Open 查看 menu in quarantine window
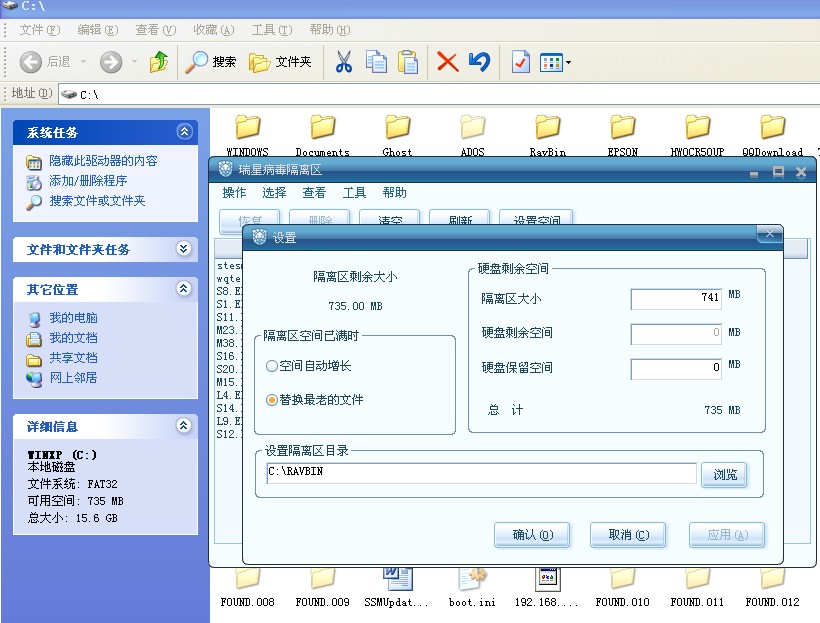820x623 pixels. [314, 192]
